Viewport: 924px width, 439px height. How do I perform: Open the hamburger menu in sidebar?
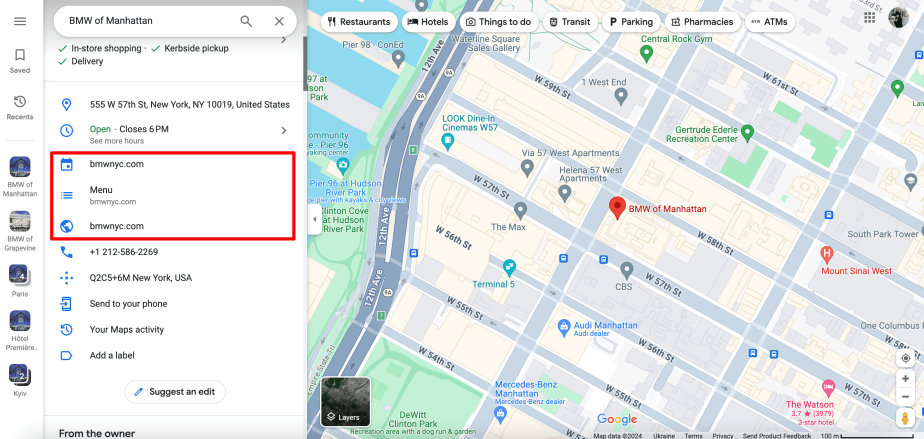[x=20, y=22]
